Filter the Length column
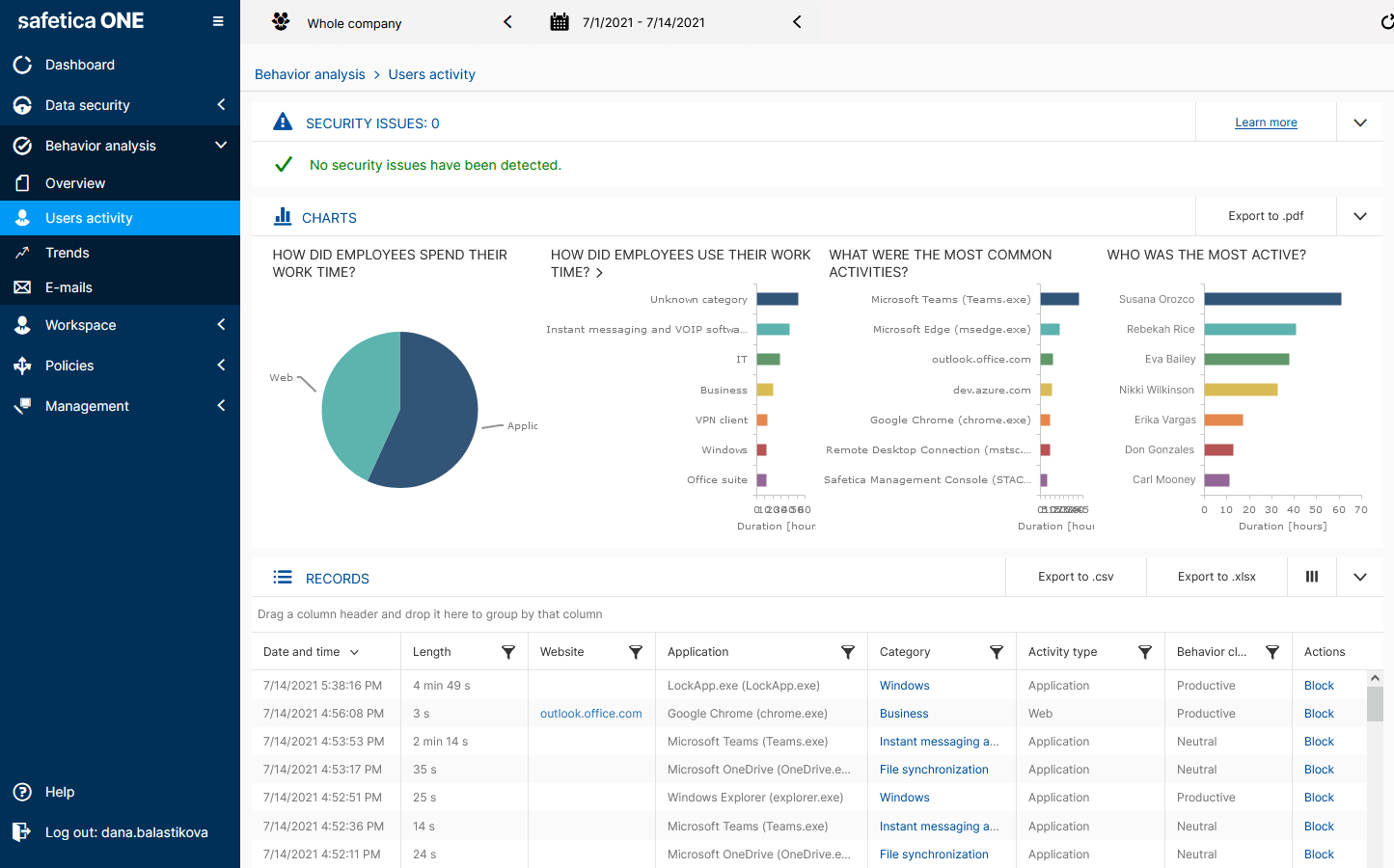 click(508, 652)
